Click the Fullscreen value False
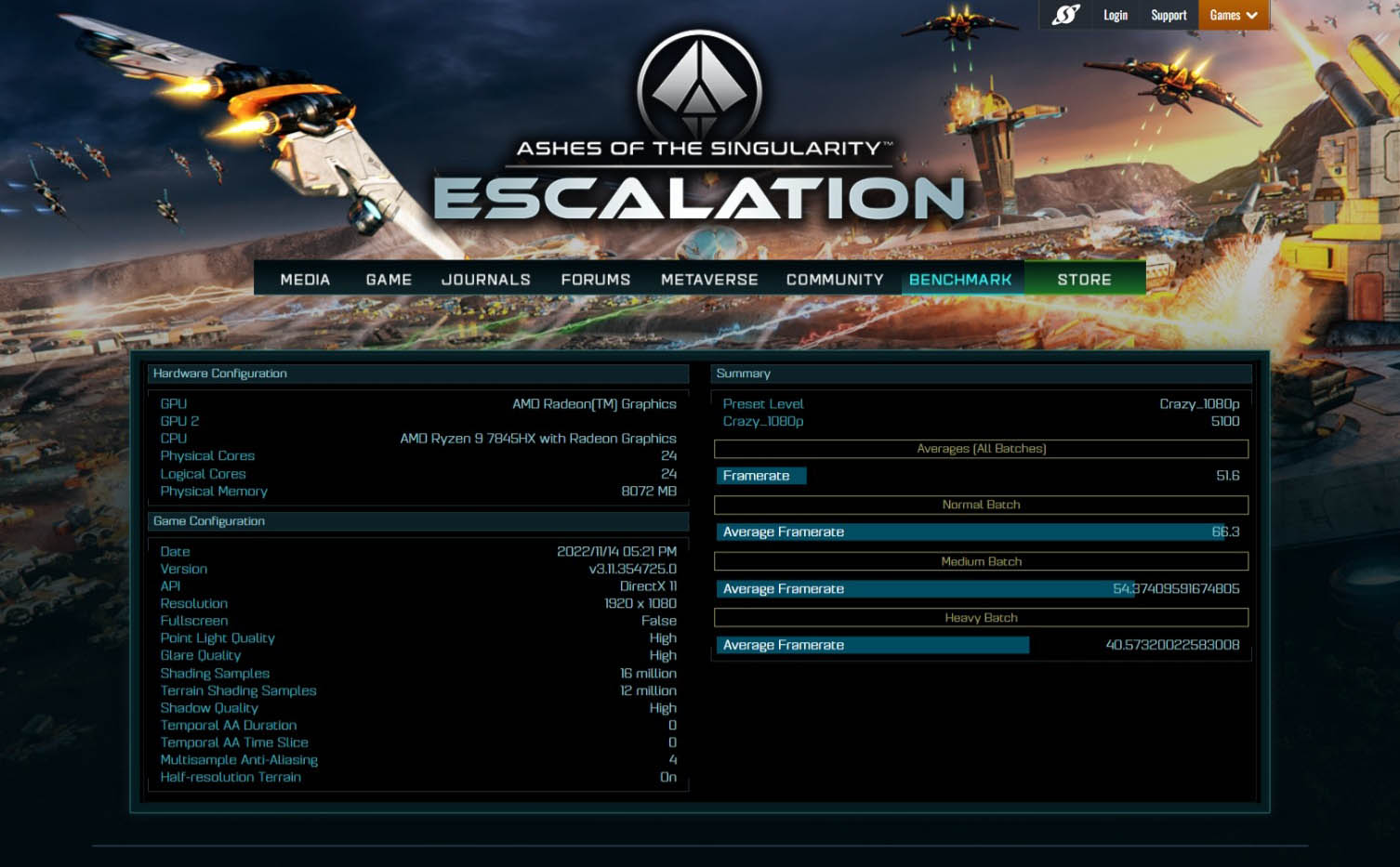 click(658, 621)
